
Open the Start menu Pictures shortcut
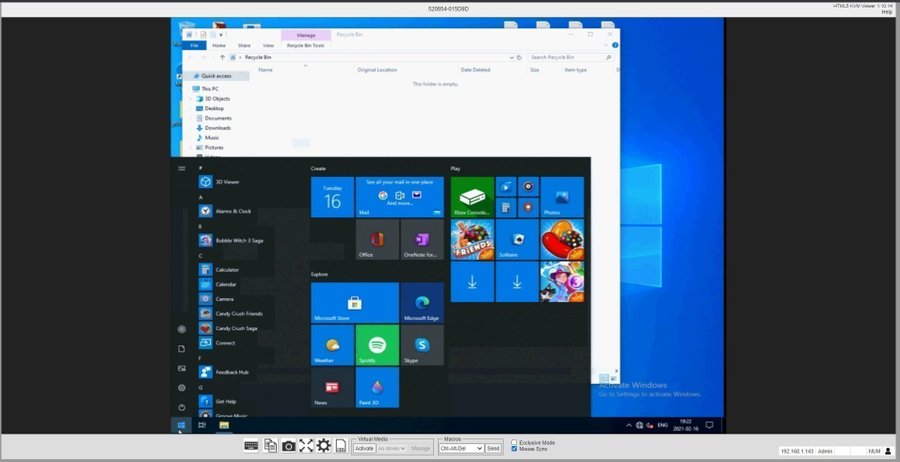(181, 368)
